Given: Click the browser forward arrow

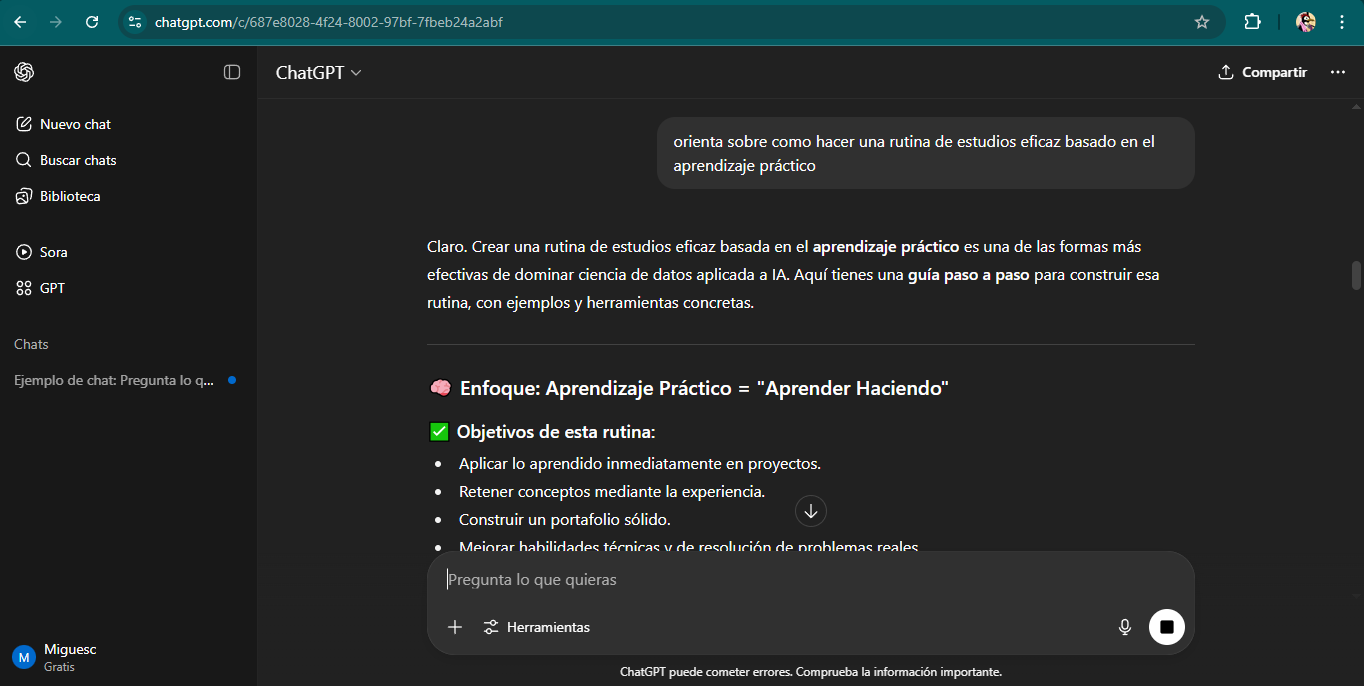Looking at the screenshot, I should 56,22.
